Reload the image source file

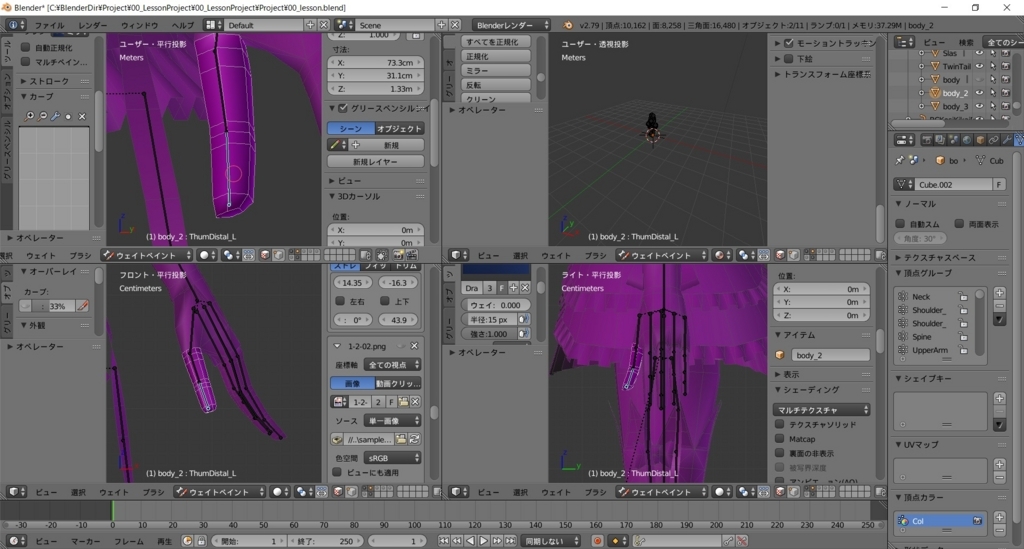coord(415,439)
